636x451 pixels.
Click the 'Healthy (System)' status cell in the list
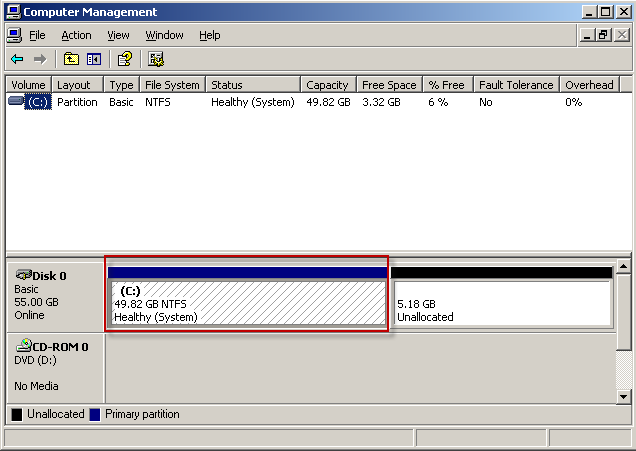coord(253,102)
